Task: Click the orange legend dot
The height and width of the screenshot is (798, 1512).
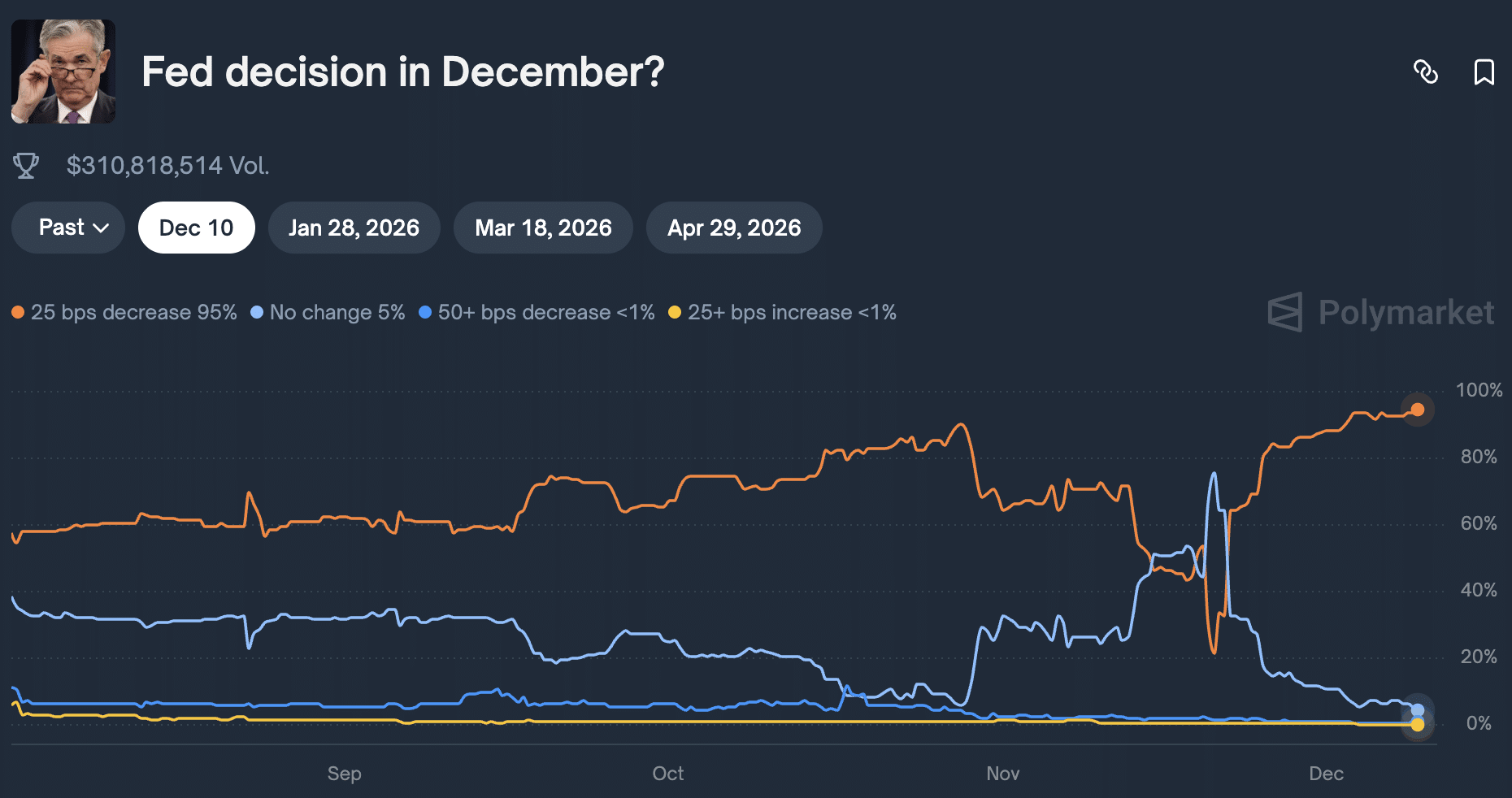Action: 17,311
